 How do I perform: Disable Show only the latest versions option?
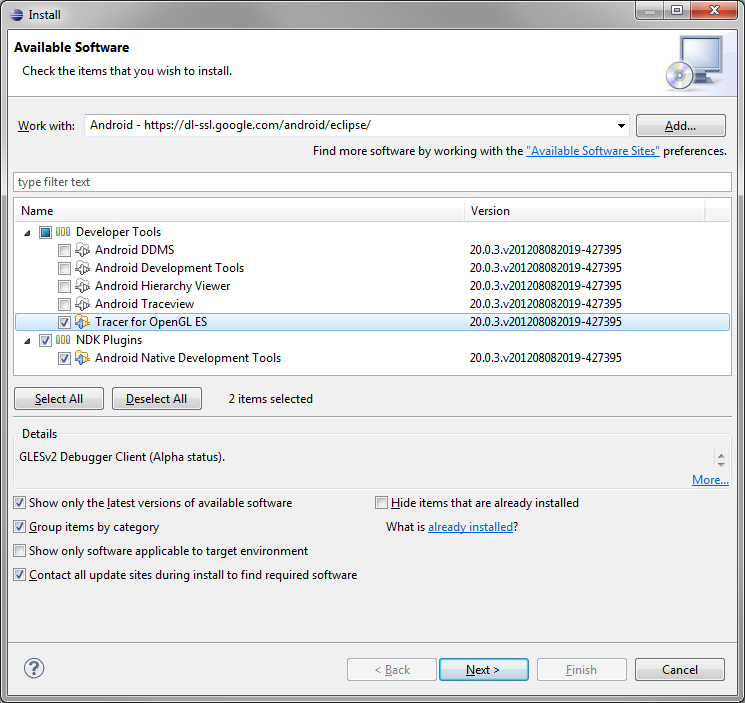19,503
